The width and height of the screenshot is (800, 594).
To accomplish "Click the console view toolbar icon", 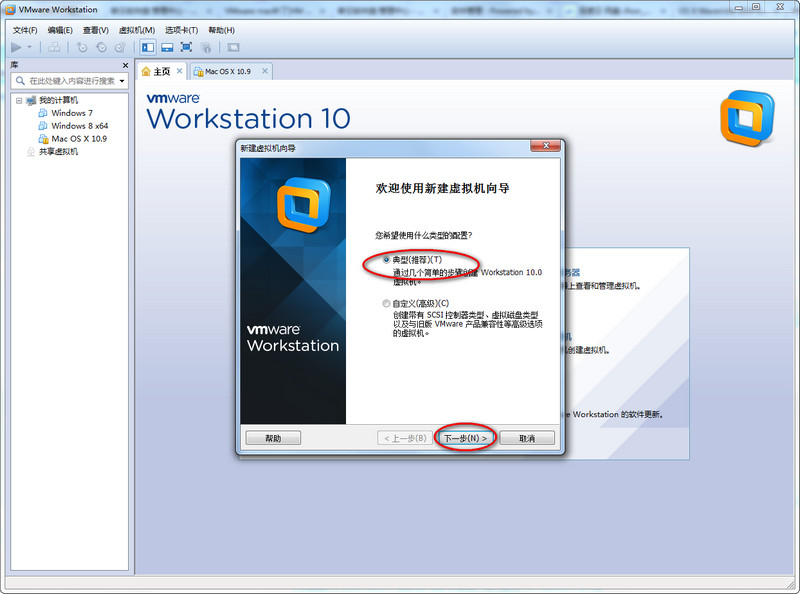I will (233, 47).
